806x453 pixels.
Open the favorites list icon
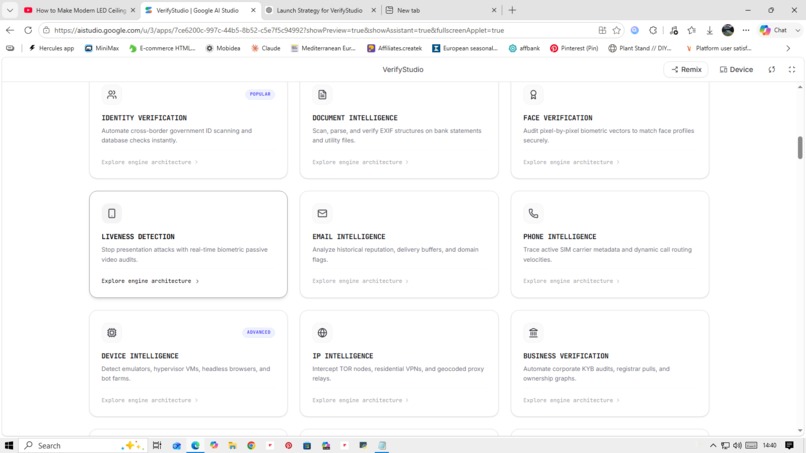[x=692, y=30]
